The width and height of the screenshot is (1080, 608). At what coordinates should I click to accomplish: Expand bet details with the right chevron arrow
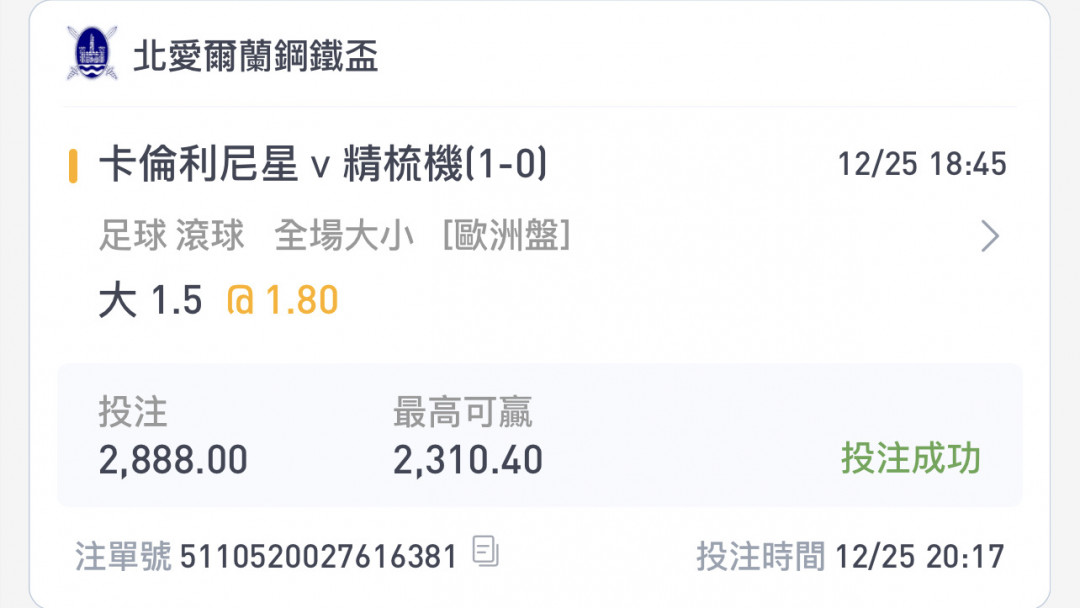click(x=990, y=236)
